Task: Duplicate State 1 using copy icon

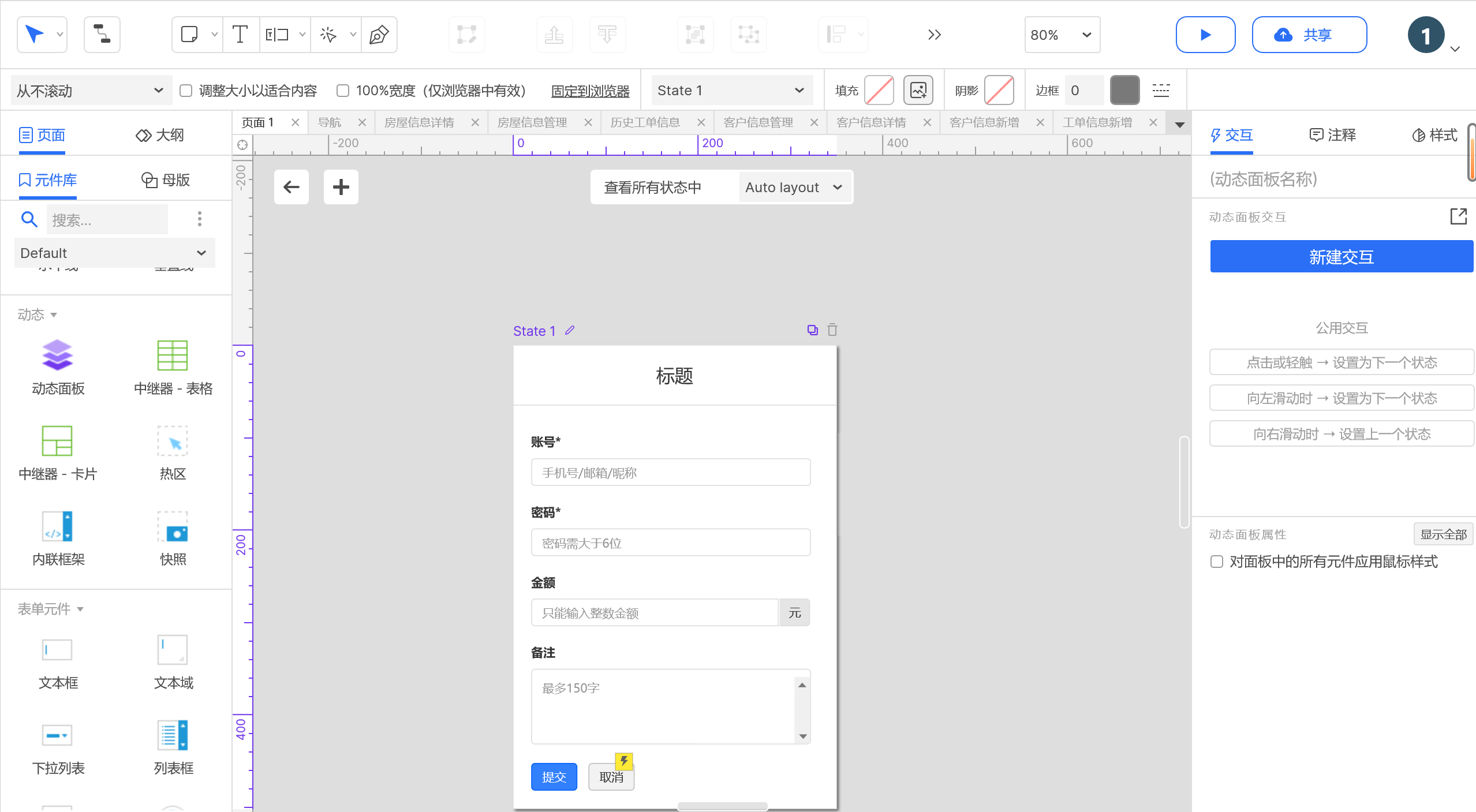Action: pyautogui.click(x=812, y=330)
